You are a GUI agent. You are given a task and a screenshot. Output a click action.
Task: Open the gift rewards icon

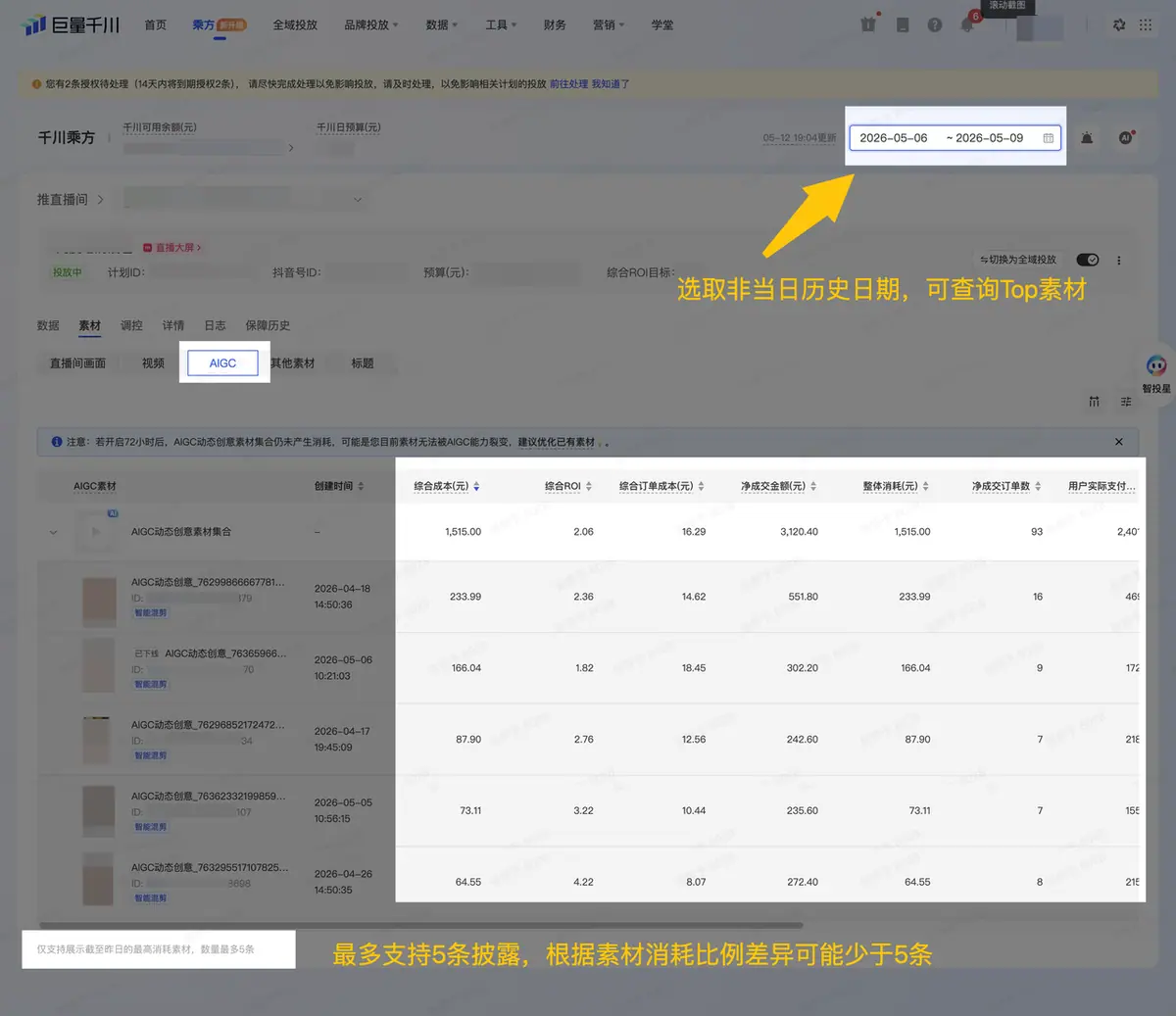pyautogui.click(x=868, y=24)
